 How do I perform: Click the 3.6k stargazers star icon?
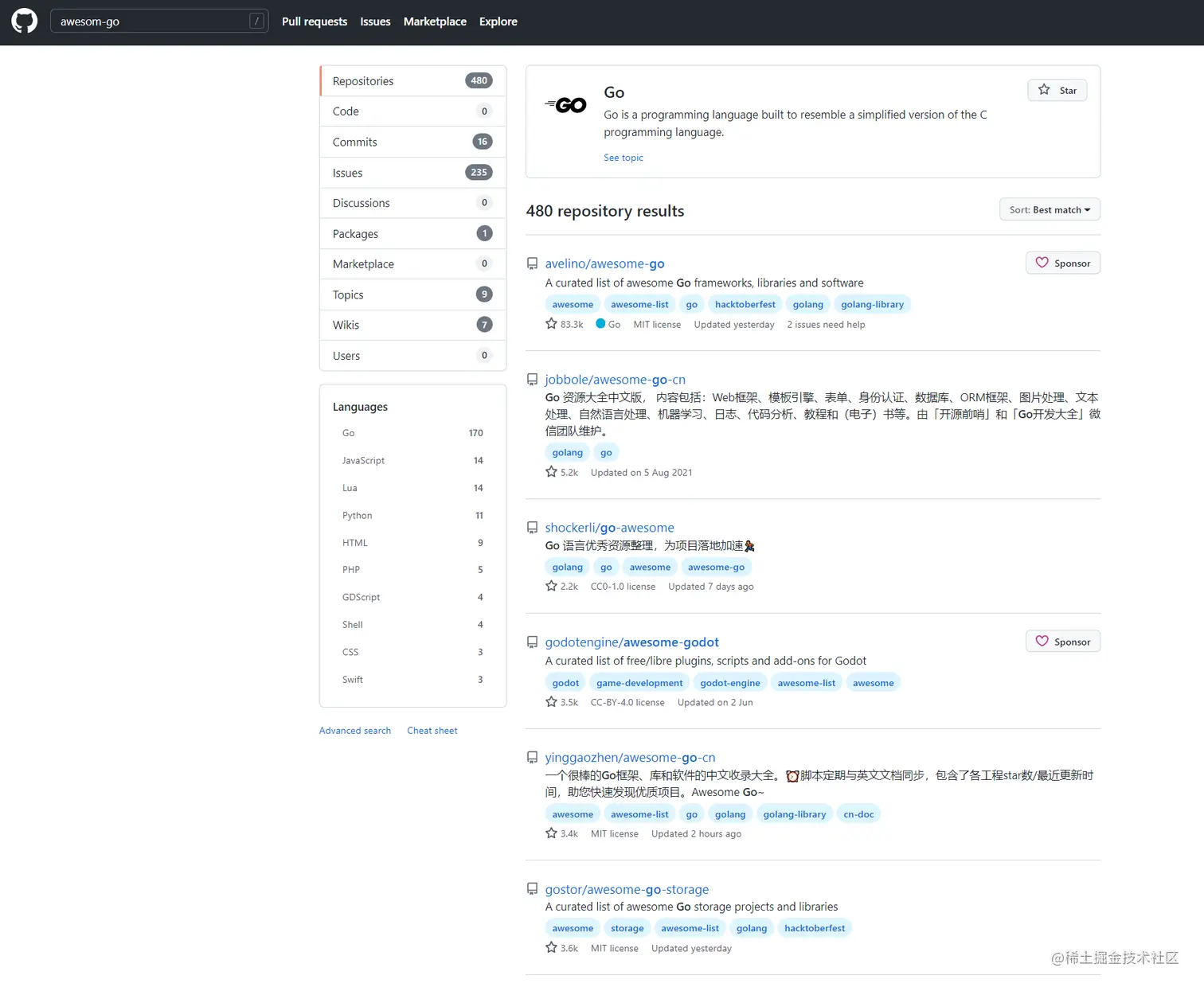(x=551, y=948)
